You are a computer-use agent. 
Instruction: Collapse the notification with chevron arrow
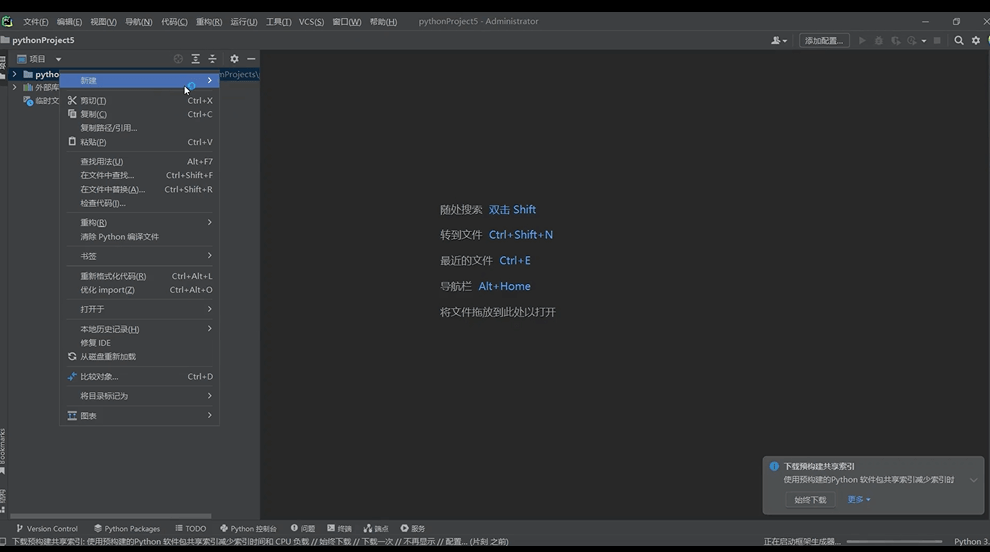coord(973,480)
